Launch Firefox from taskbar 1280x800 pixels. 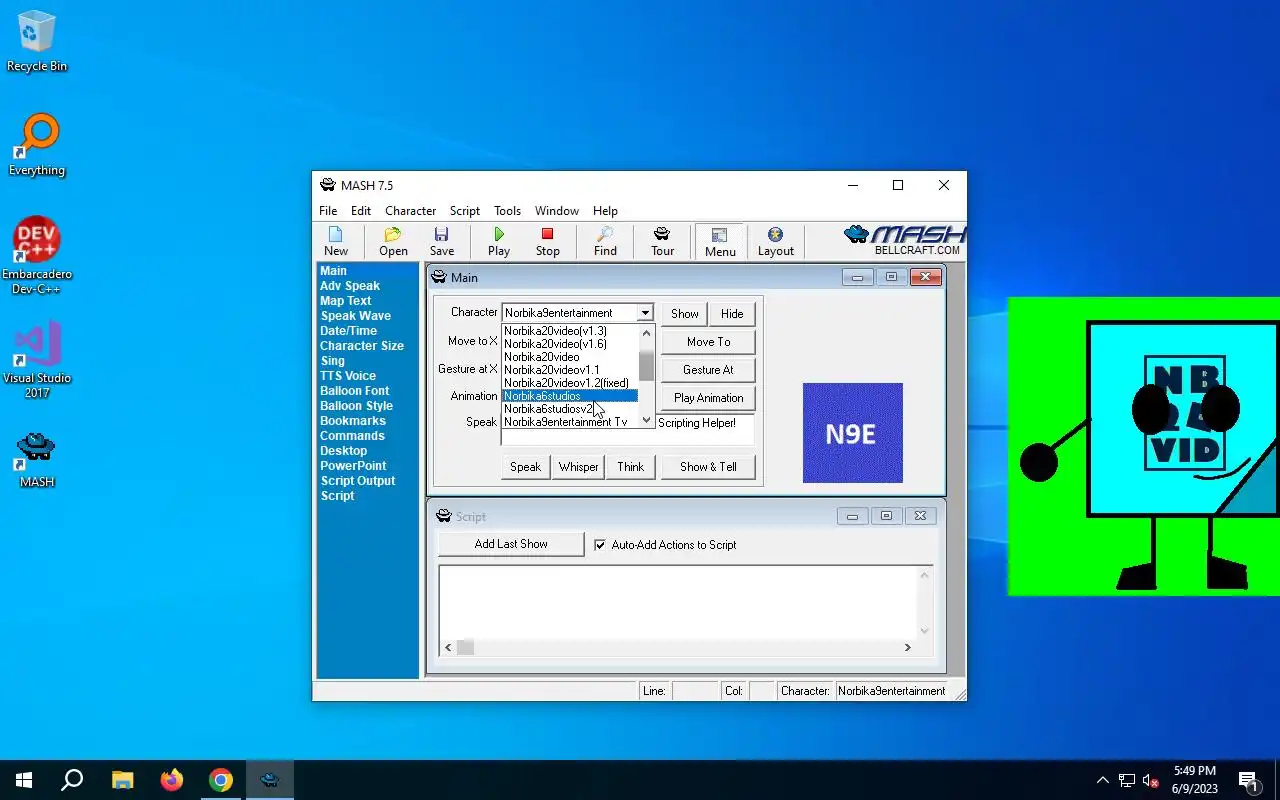click(x=172, y=780)
